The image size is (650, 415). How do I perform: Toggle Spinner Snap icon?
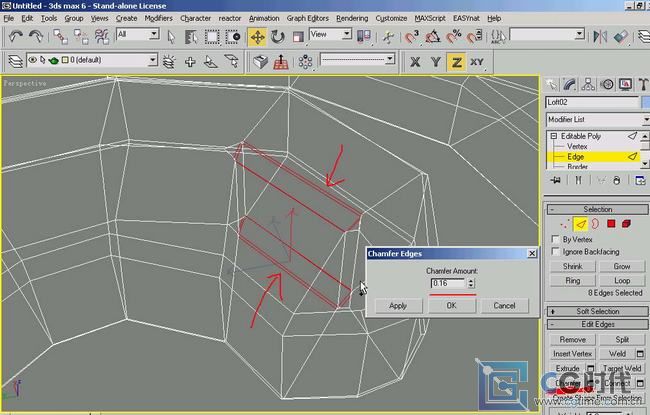coord(475,37)
